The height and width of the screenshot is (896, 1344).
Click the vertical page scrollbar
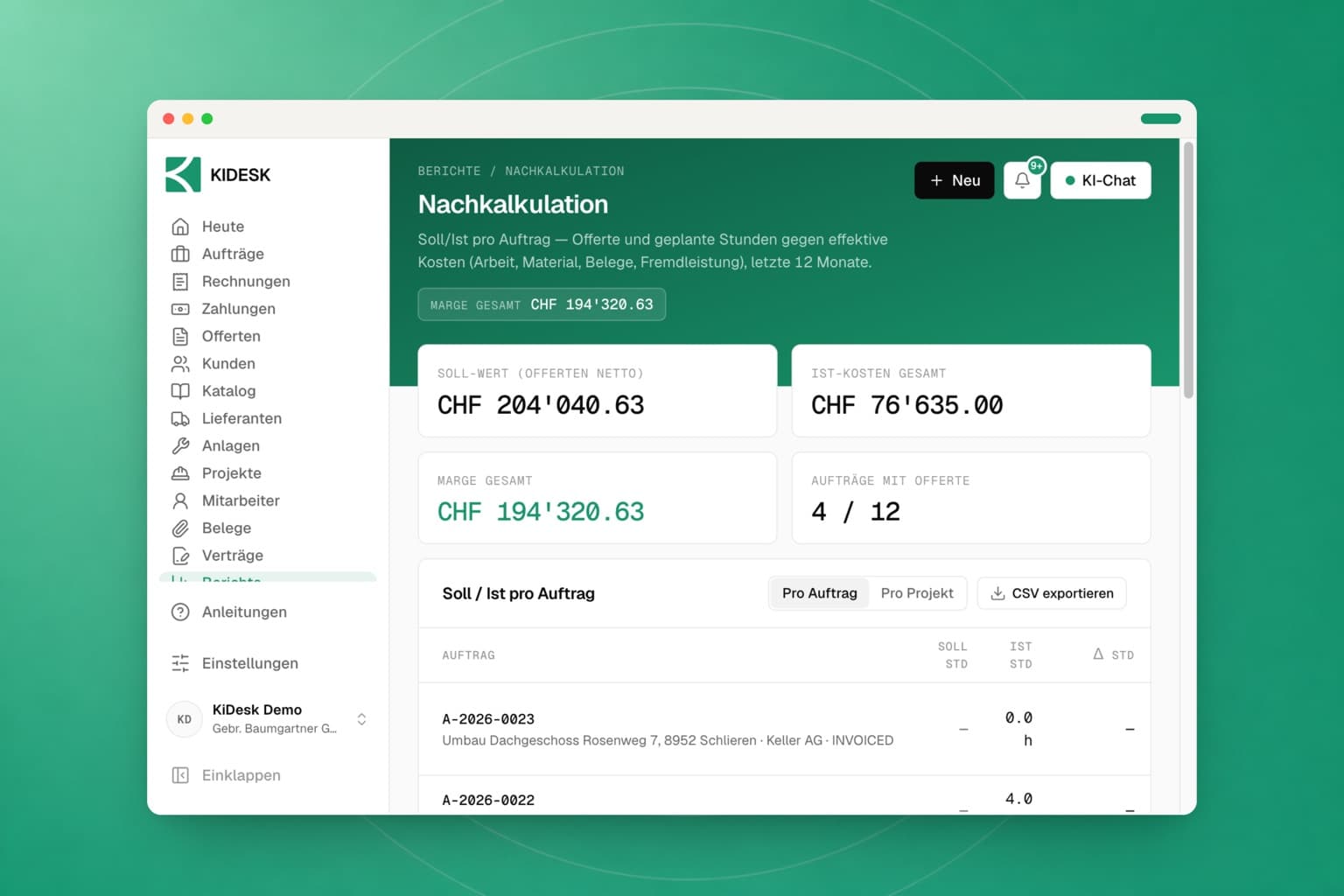1188,270
